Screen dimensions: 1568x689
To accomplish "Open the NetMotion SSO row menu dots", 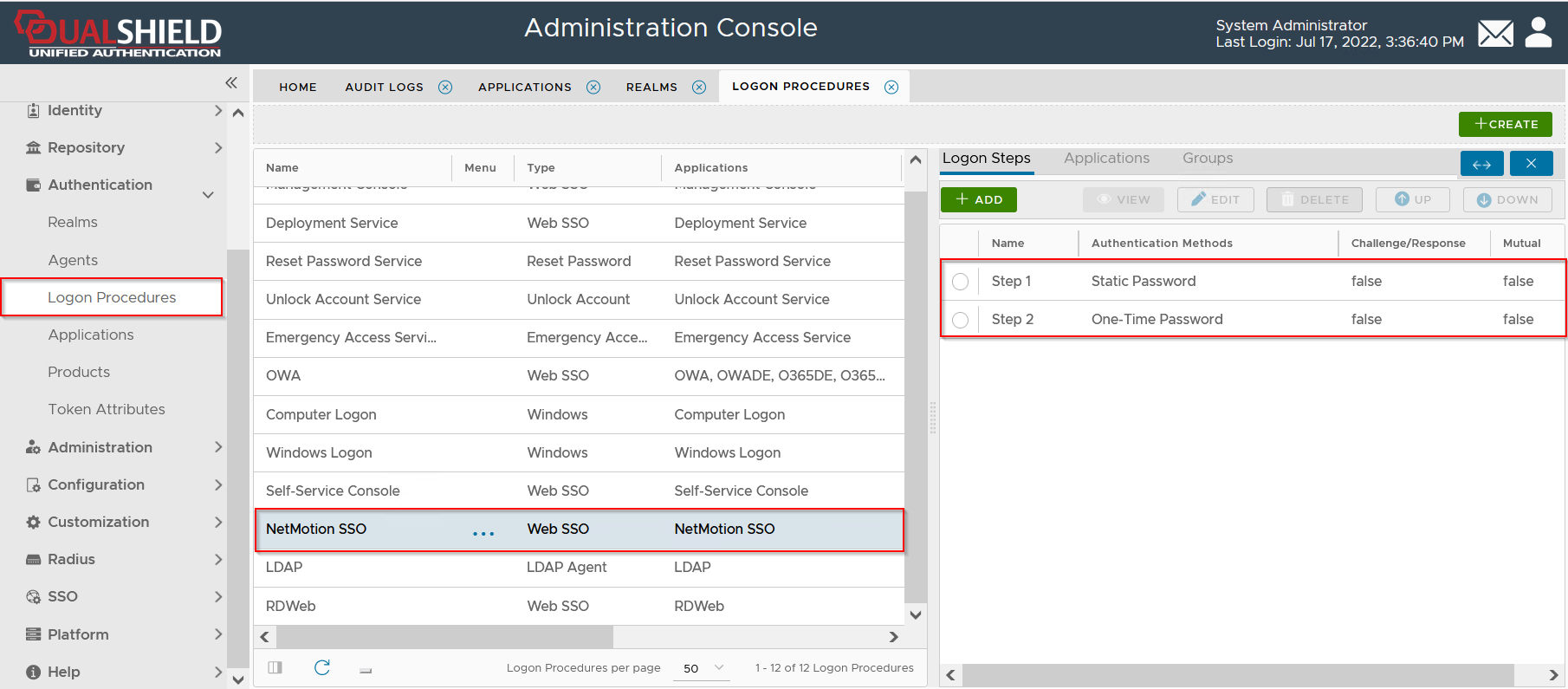I will coord(483,533).
